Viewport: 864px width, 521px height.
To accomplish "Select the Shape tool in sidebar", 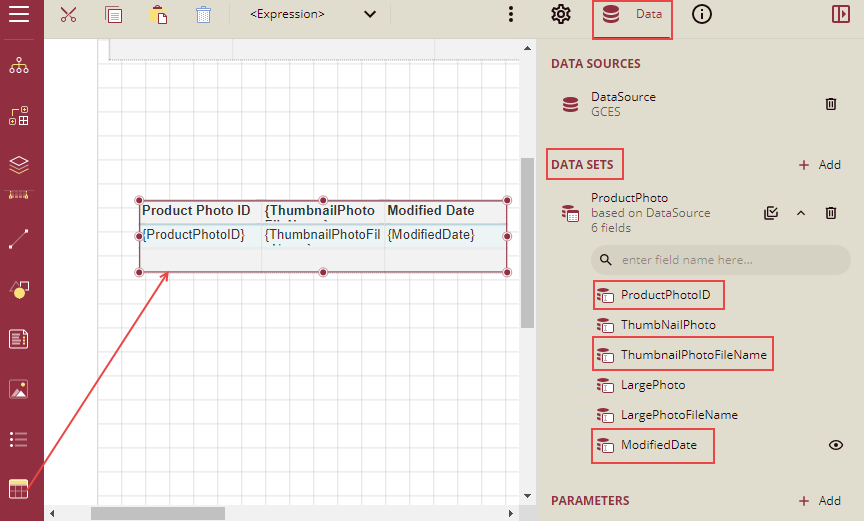I will (x=19, y=289).
